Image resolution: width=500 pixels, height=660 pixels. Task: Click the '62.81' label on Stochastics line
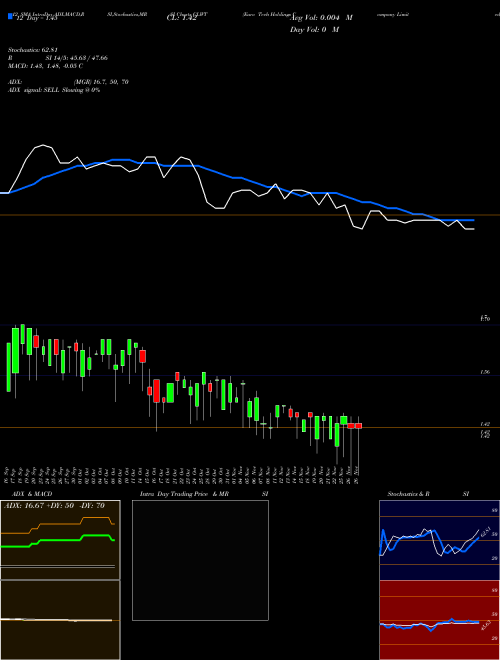point(484,531)
